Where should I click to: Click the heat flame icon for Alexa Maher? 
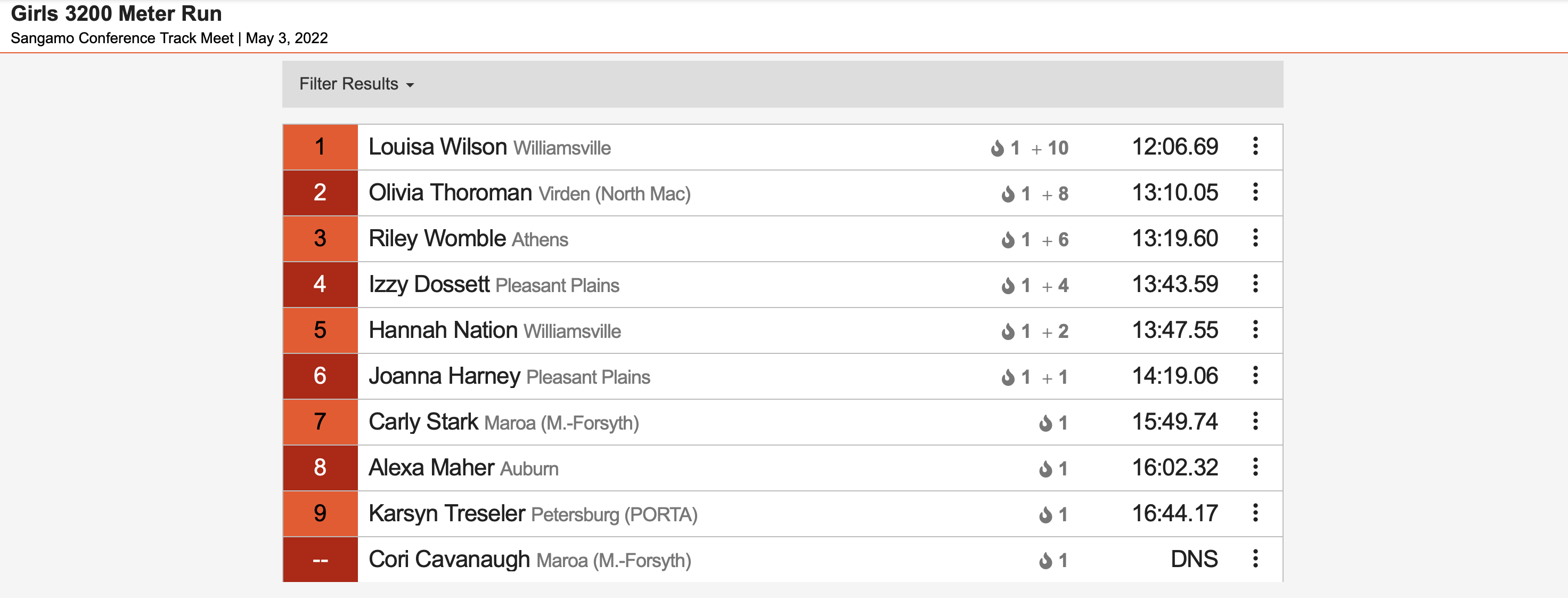(1045, 469)
